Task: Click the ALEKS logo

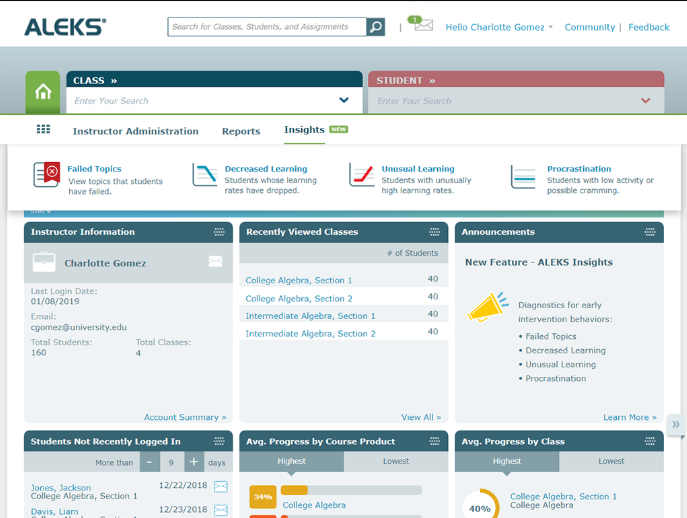Action: click(x=65, y=27)
